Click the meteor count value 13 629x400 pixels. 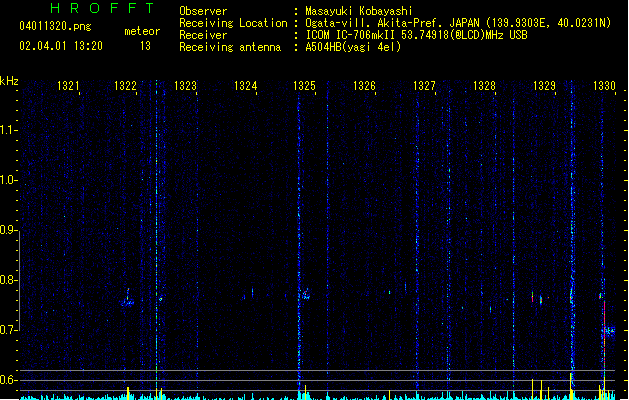tap(145, 46)
